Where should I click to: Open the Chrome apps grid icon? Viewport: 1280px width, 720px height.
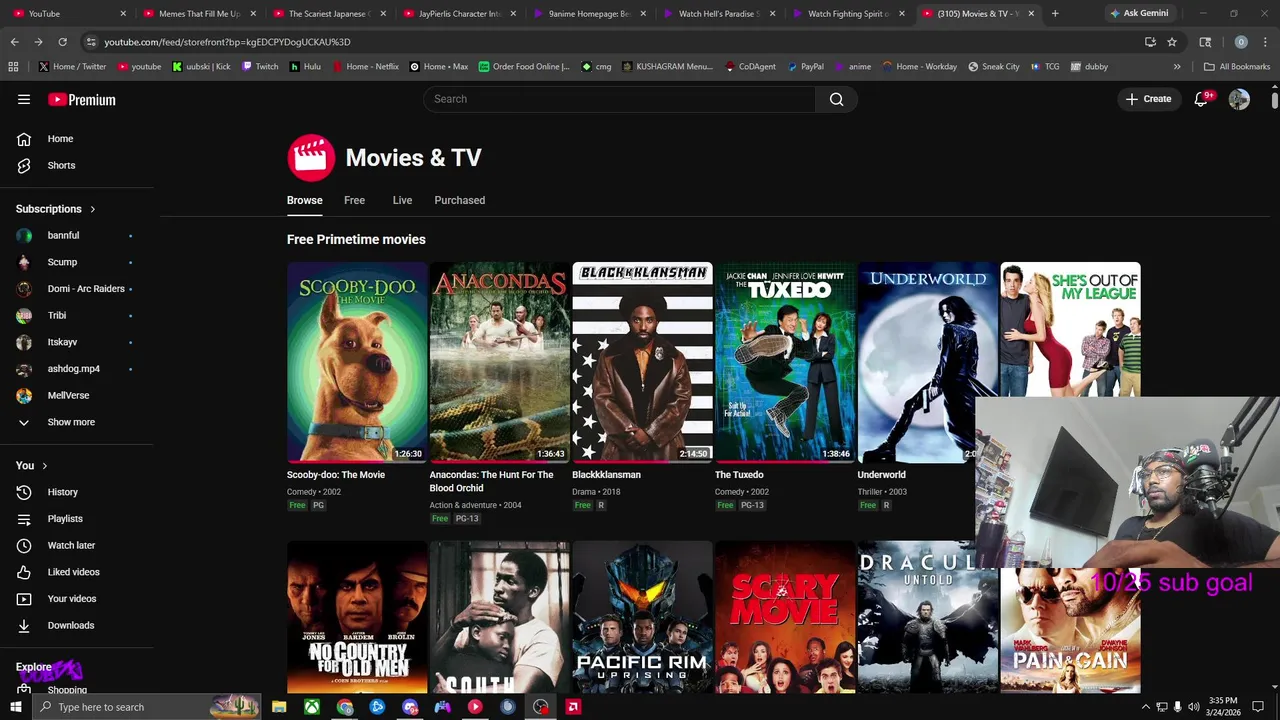pos(13,66)
